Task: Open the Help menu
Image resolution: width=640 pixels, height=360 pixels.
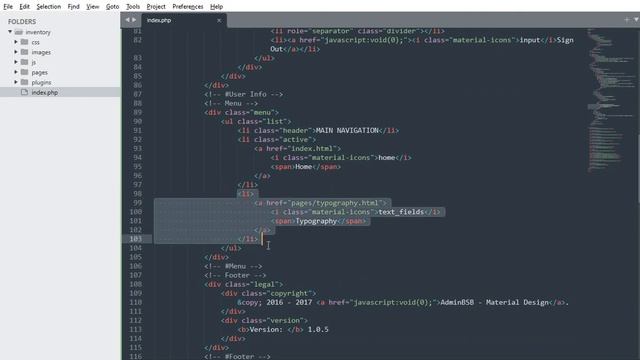Action: [216, 7]
